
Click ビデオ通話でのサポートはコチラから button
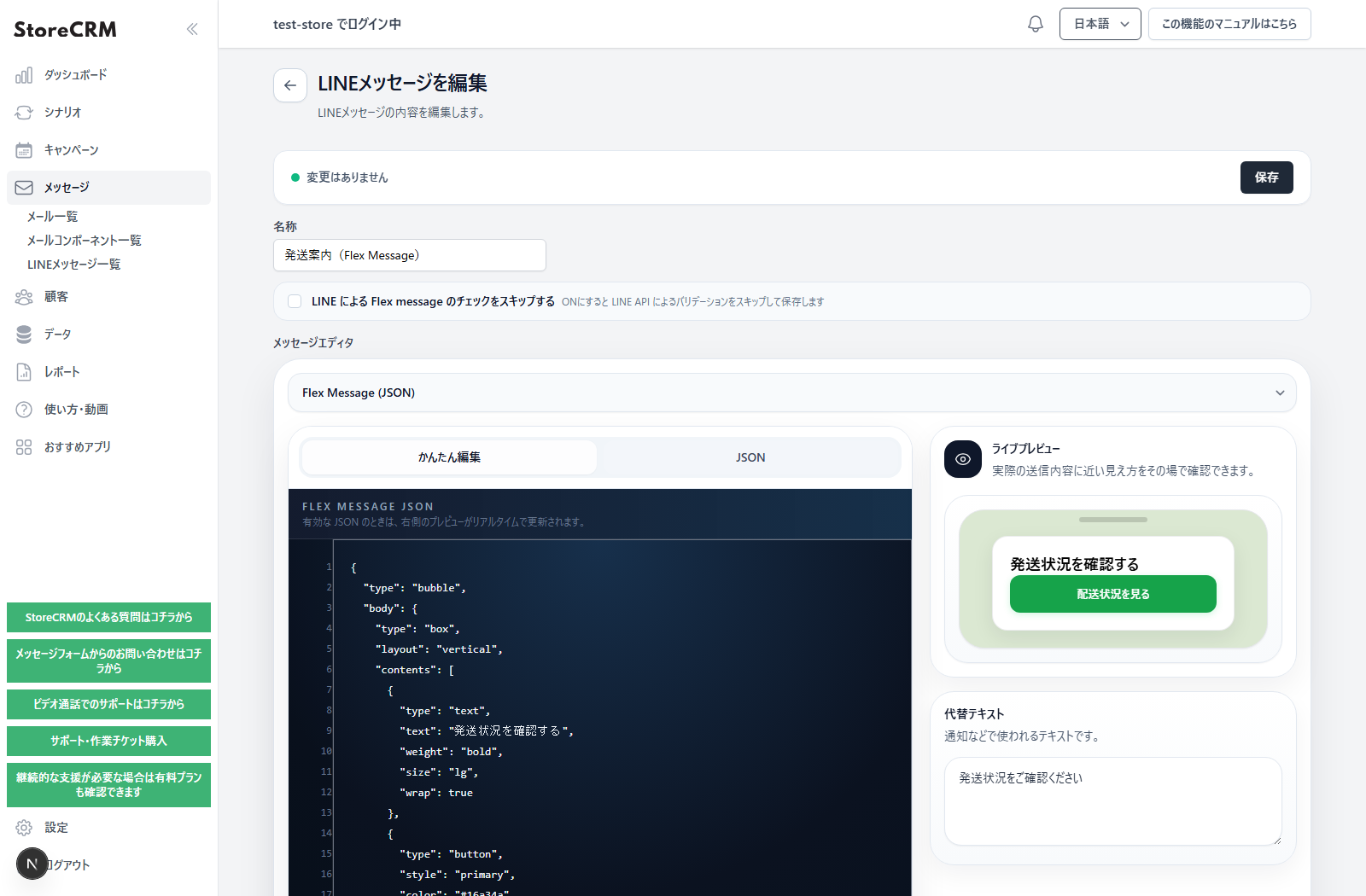pos(108,704)
